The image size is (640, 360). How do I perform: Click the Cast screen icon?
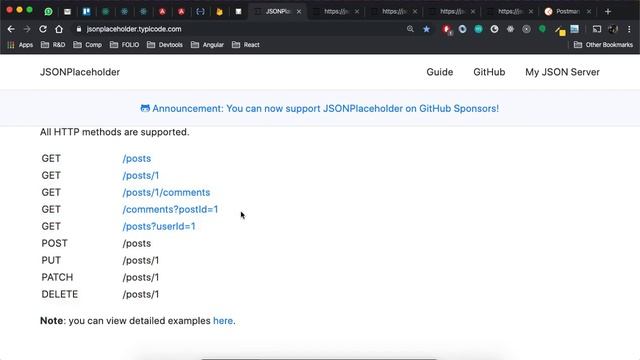597,29
